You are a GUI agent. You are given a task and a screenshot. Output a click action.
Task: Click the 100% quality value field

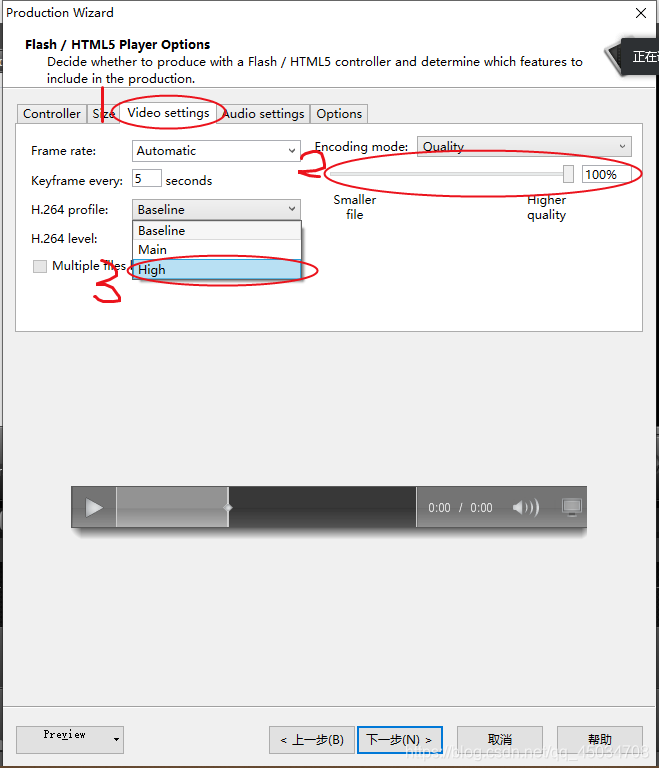click(x=606, y=175)
